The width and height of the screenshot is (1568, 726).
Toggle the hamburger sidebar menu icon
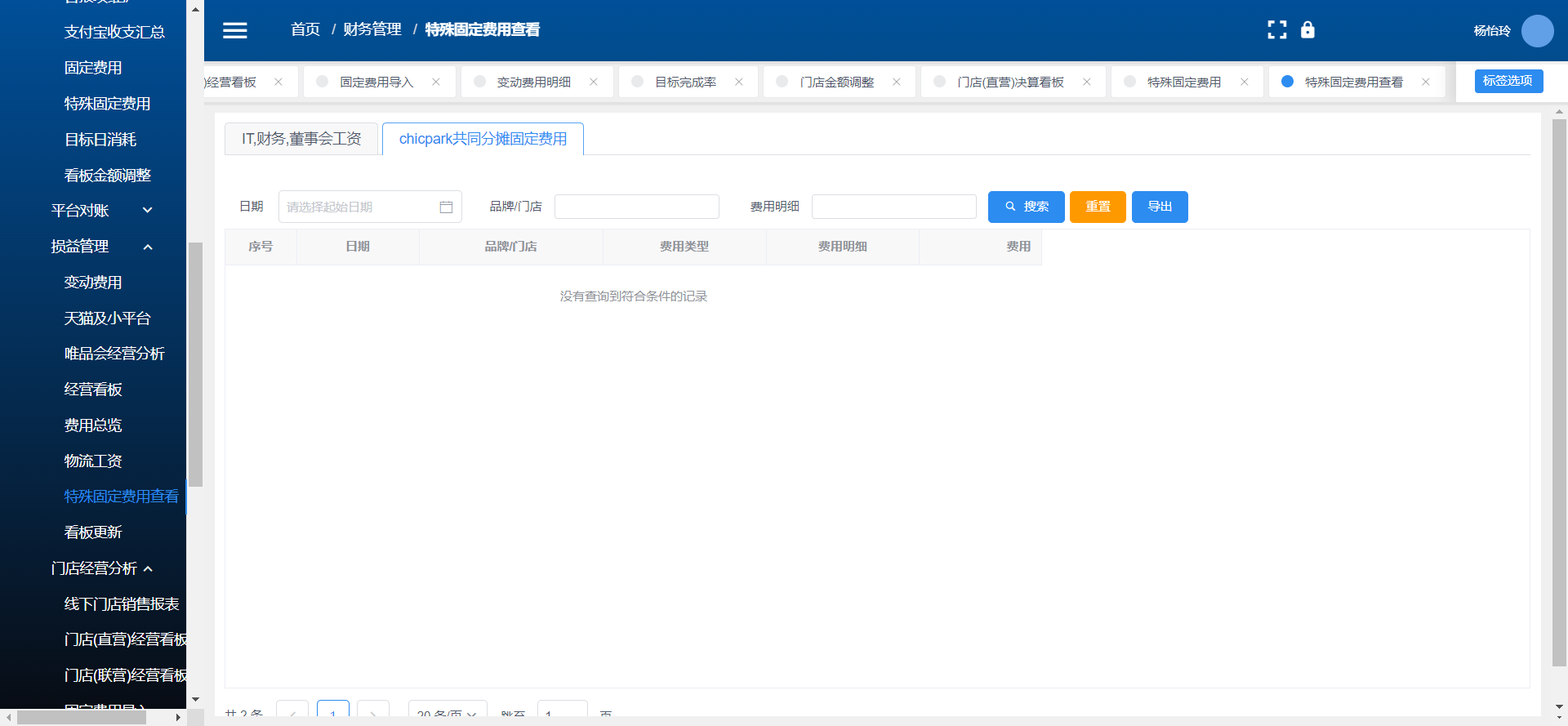coord(235,30)
